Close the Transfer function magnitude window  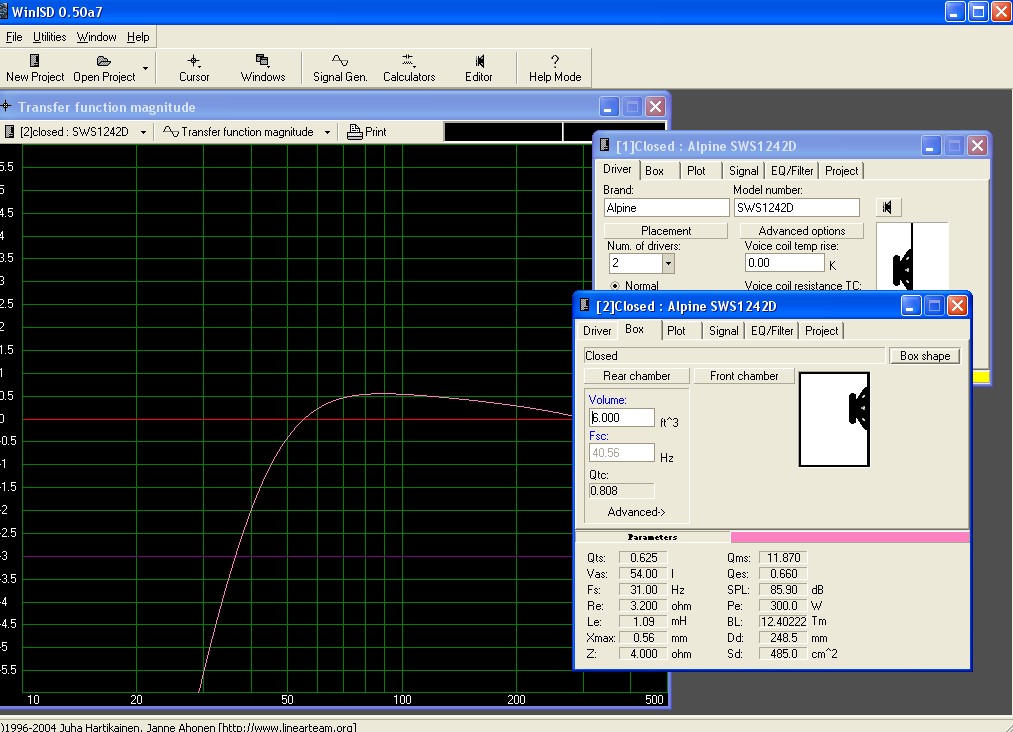click(x=656, y=107)
